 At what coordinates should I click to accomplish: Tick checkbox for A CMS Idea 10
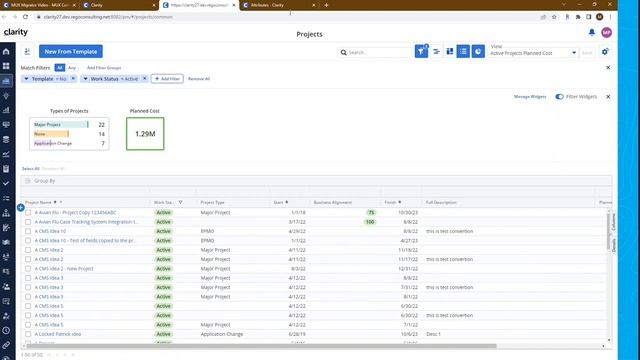[28, 231]
